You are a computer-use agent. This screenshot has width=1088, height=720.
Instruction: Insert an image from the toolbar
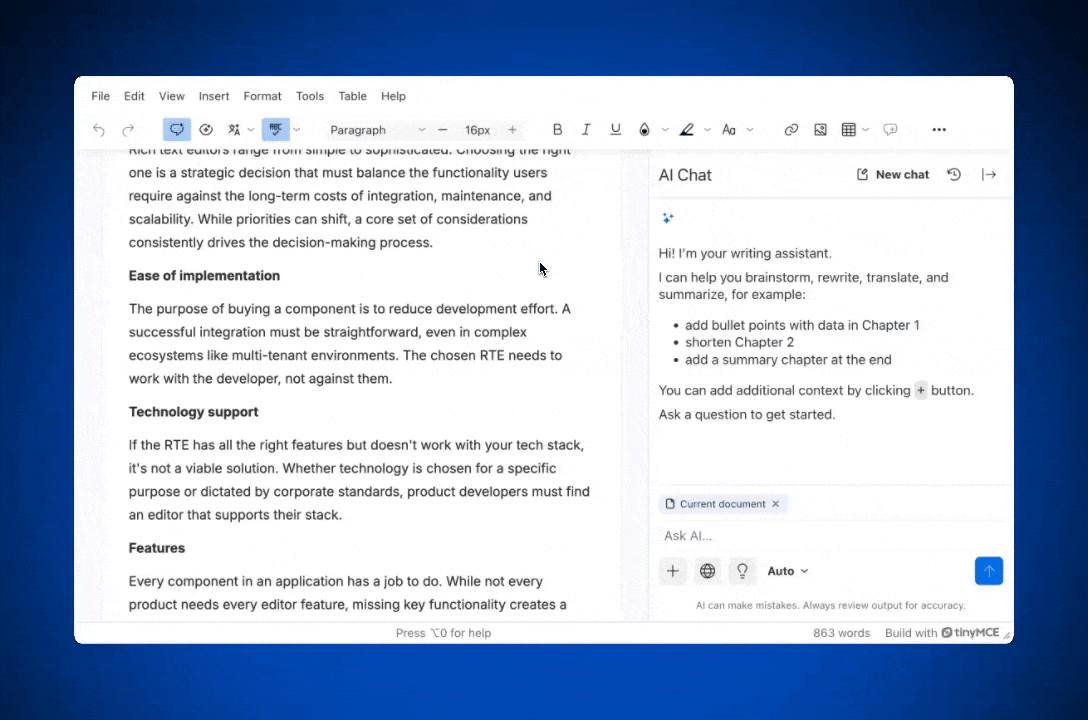pyautogui.click(x=820, y=130)
